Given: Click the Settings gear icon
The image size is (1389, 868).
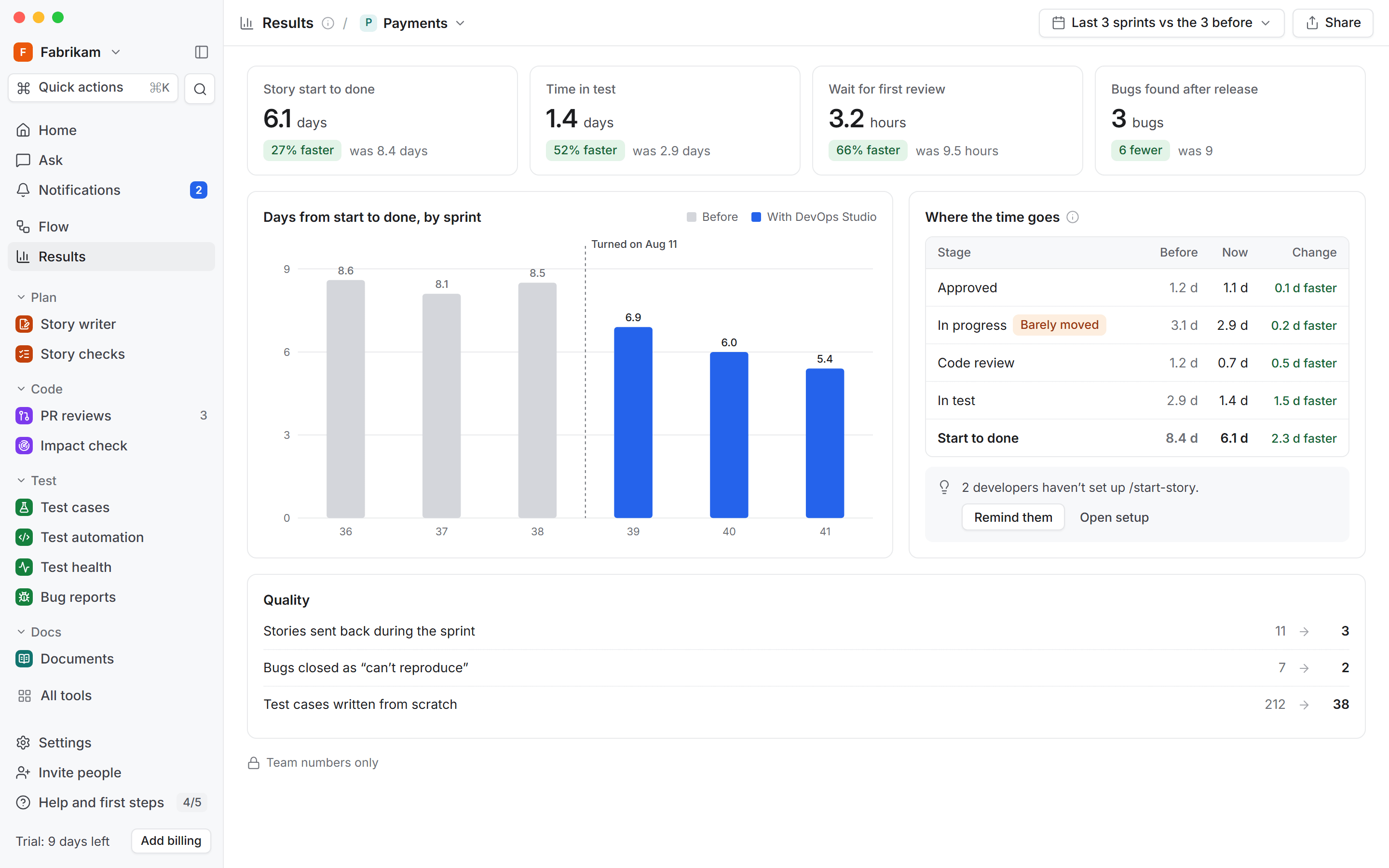Looking at the screenshot, I should coord(23,743).
